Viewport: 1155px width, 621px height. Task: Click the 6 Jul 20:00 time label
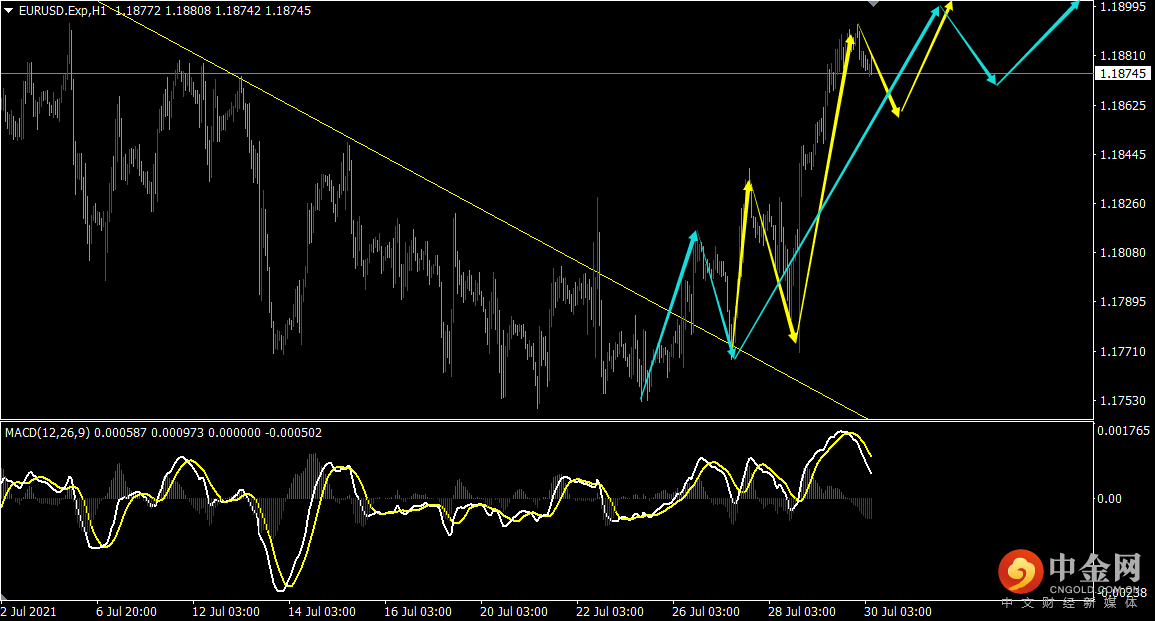[x=127, y=612]
